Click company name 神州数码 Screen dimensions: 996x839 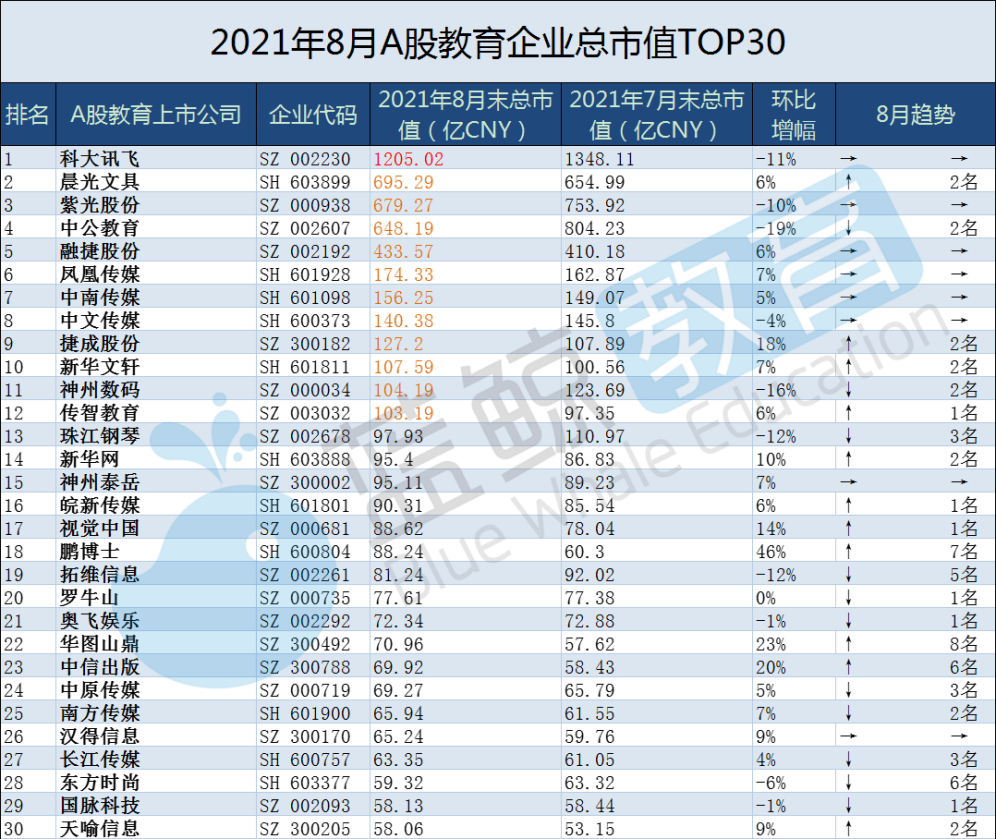[x=99, y=390]
